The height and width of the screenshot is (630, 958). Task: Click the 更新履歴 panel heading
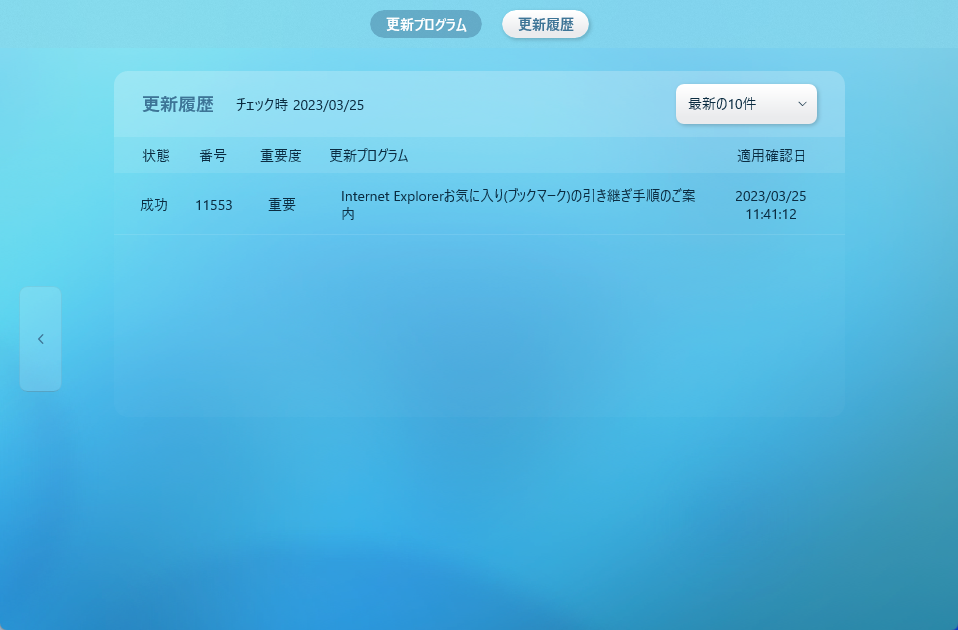tap(178, 104)
